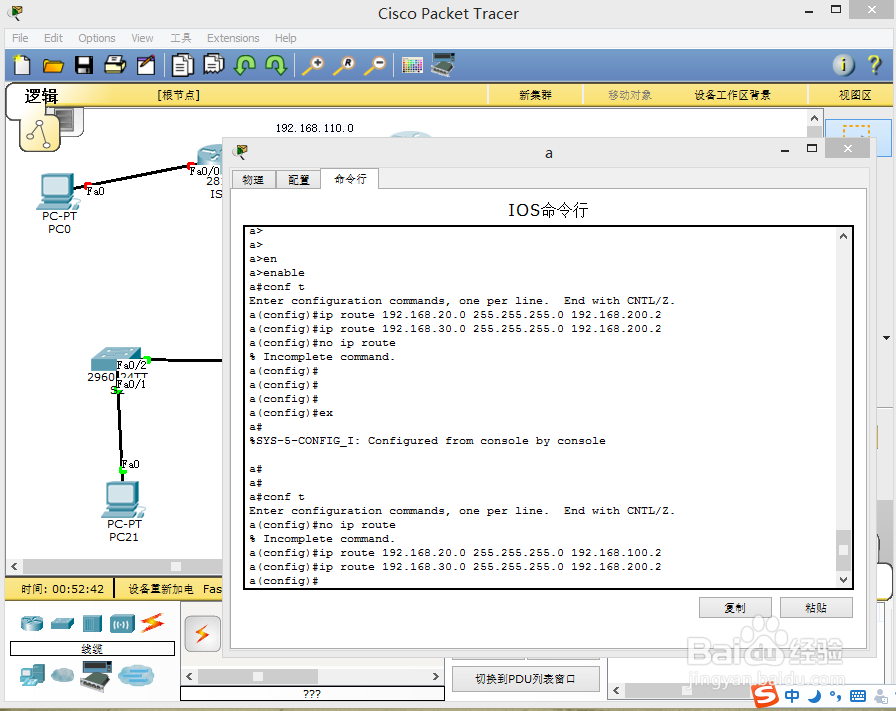Viewport: 896px width, 711px height.
Task: Click the [根节点] label
Action: click(x=179, y=95)
